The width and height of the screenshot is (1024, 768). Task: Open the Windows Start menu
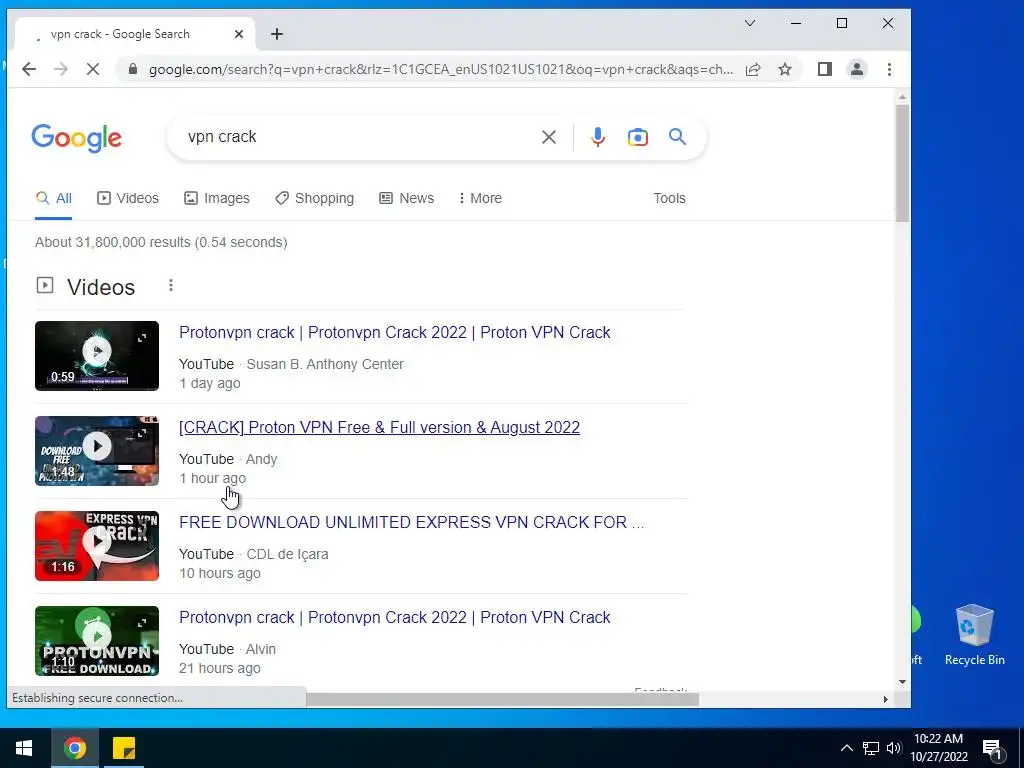[x=24, y=748]
